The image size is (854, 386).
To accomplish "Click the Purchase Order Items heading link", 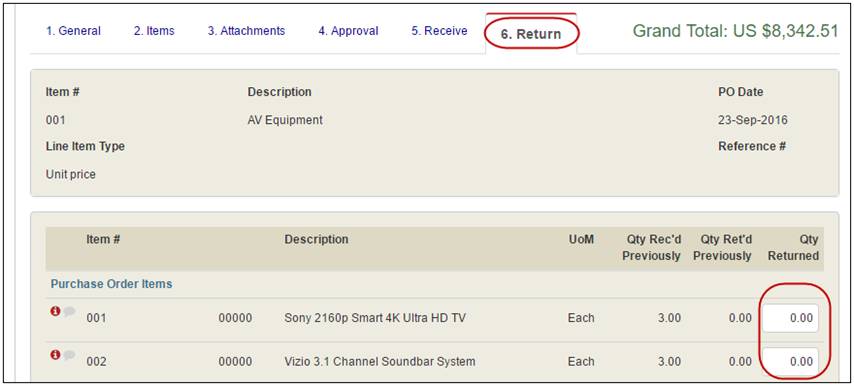I will (111, 284).
